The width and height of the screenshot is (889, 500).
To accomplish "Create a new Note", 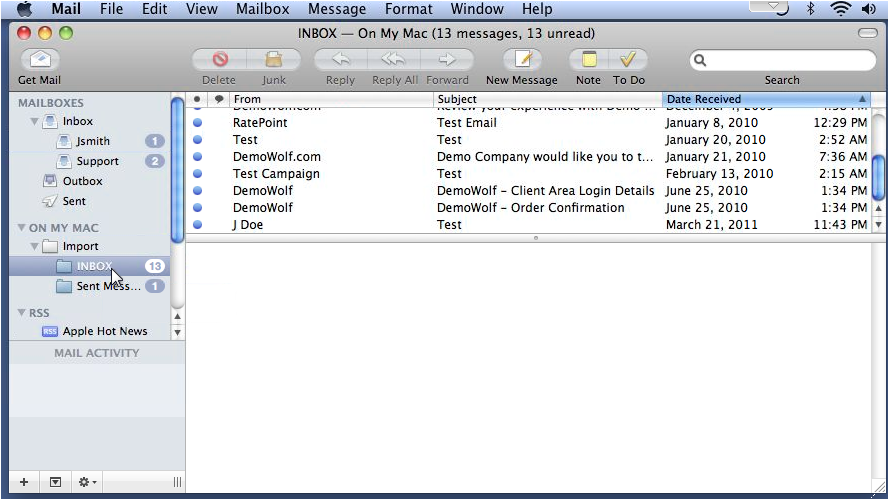I will [589, 59].
